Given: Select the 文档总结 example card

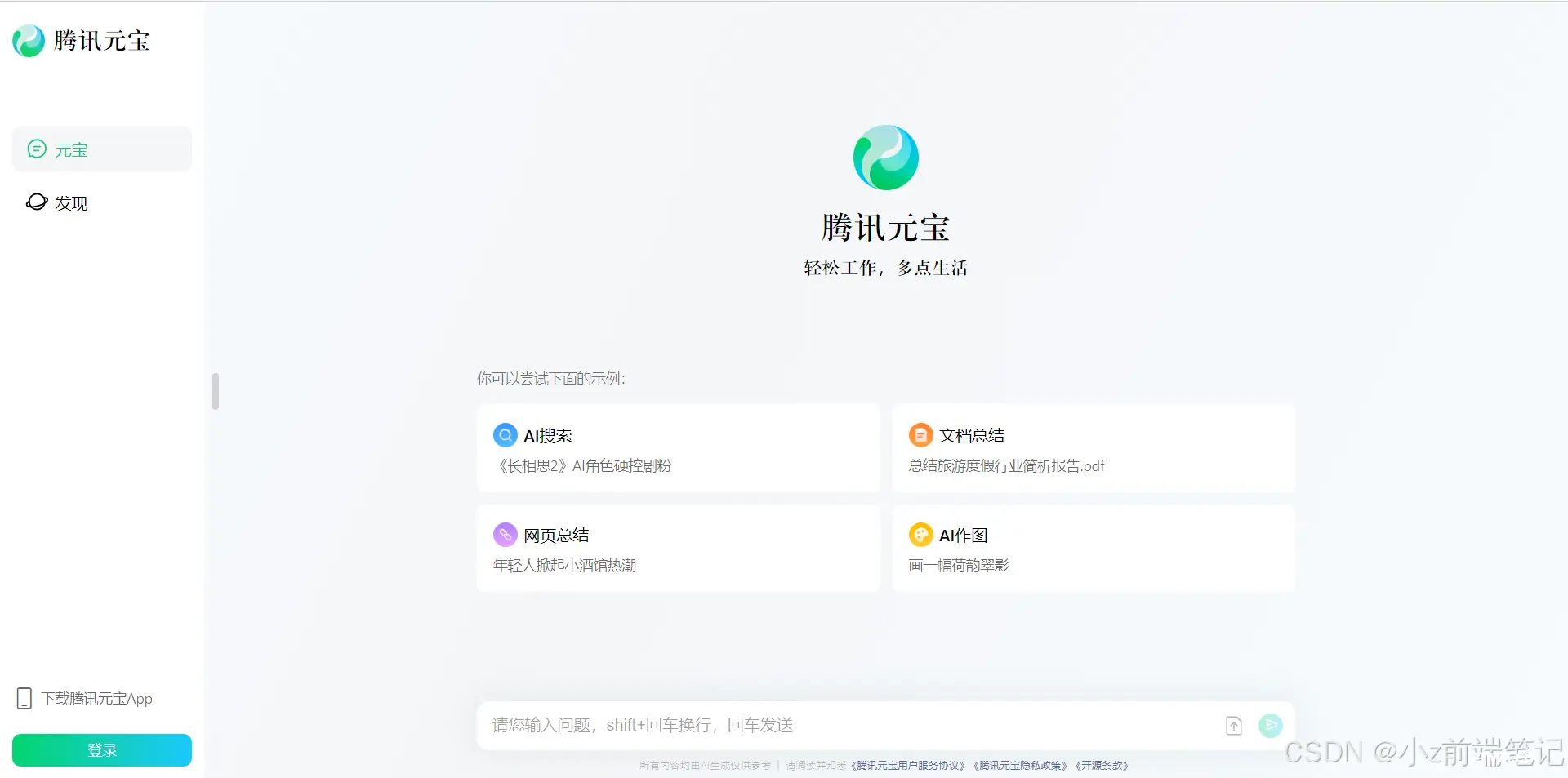Looking at the screenshot, I should tap(1094, 448).
